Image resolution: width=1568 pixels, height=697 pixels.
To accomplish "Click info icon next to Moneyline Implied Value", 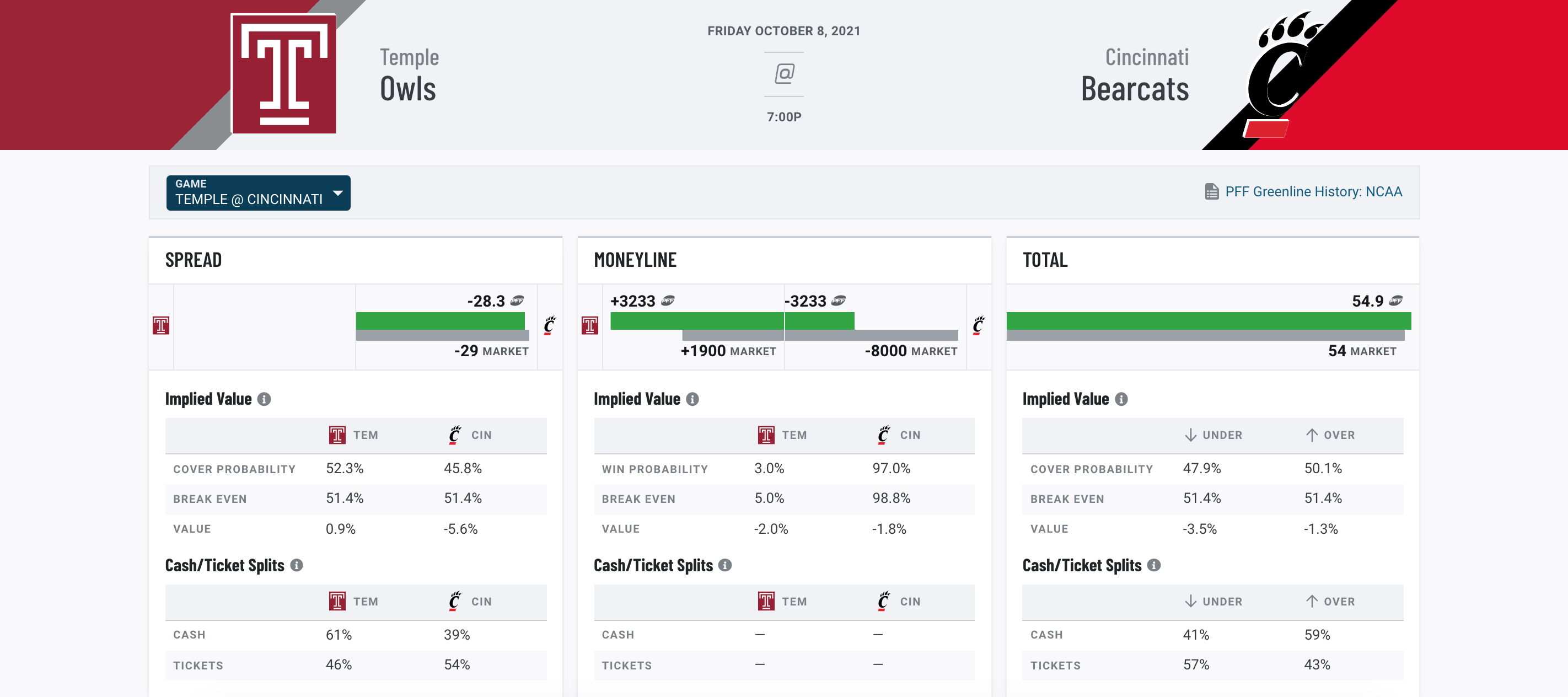I will [x=692, y=399].
